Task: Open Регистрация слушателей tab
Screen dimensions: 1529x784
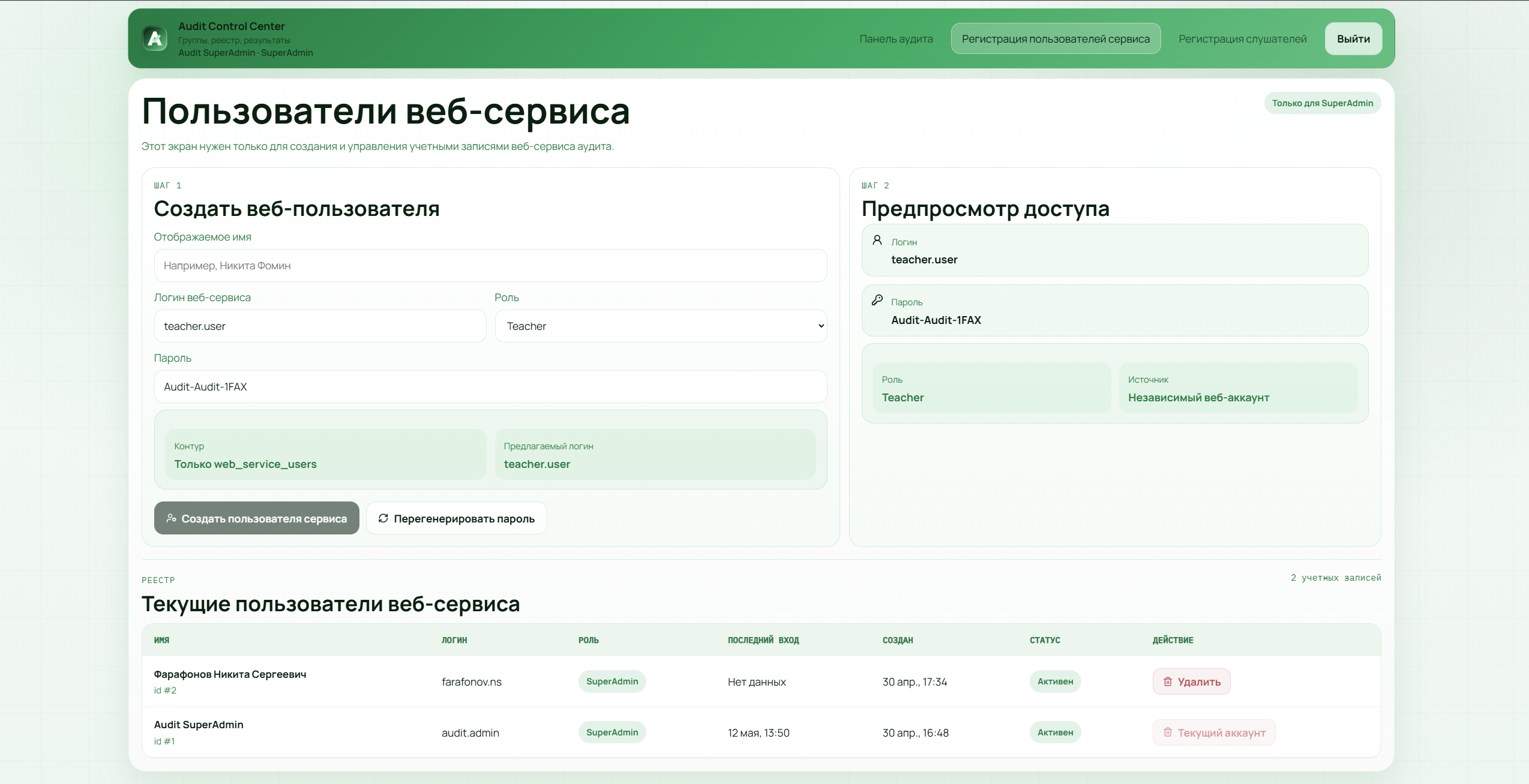Action: point(1242,39)
